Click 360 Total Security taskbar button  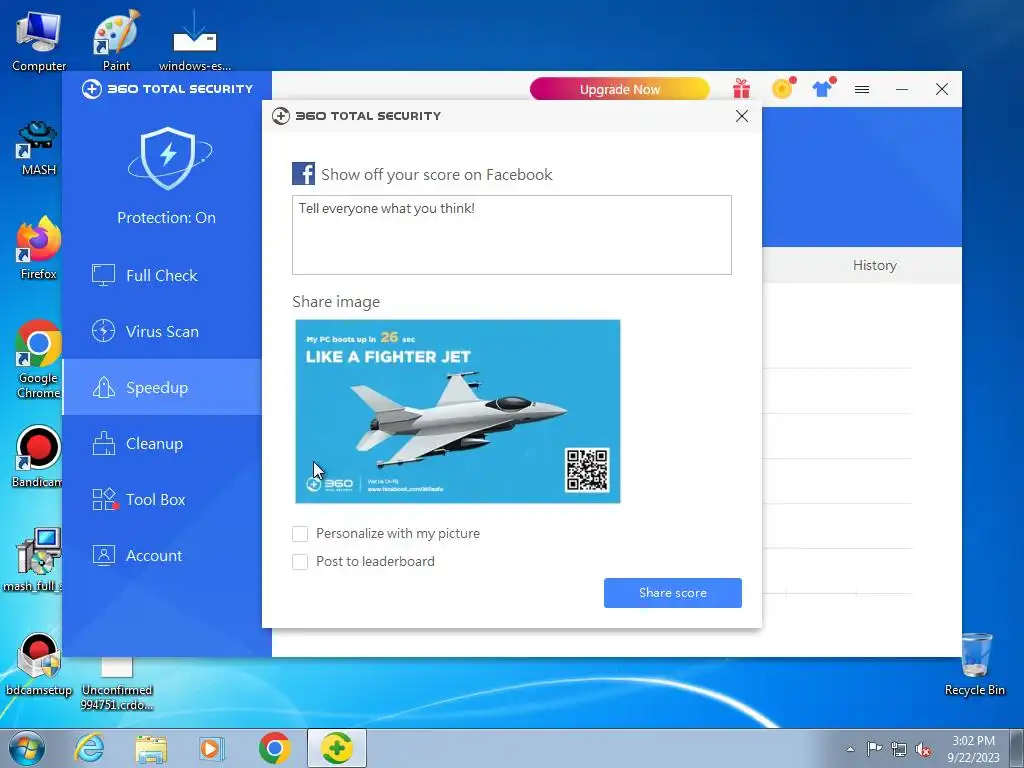coord(337,748)
